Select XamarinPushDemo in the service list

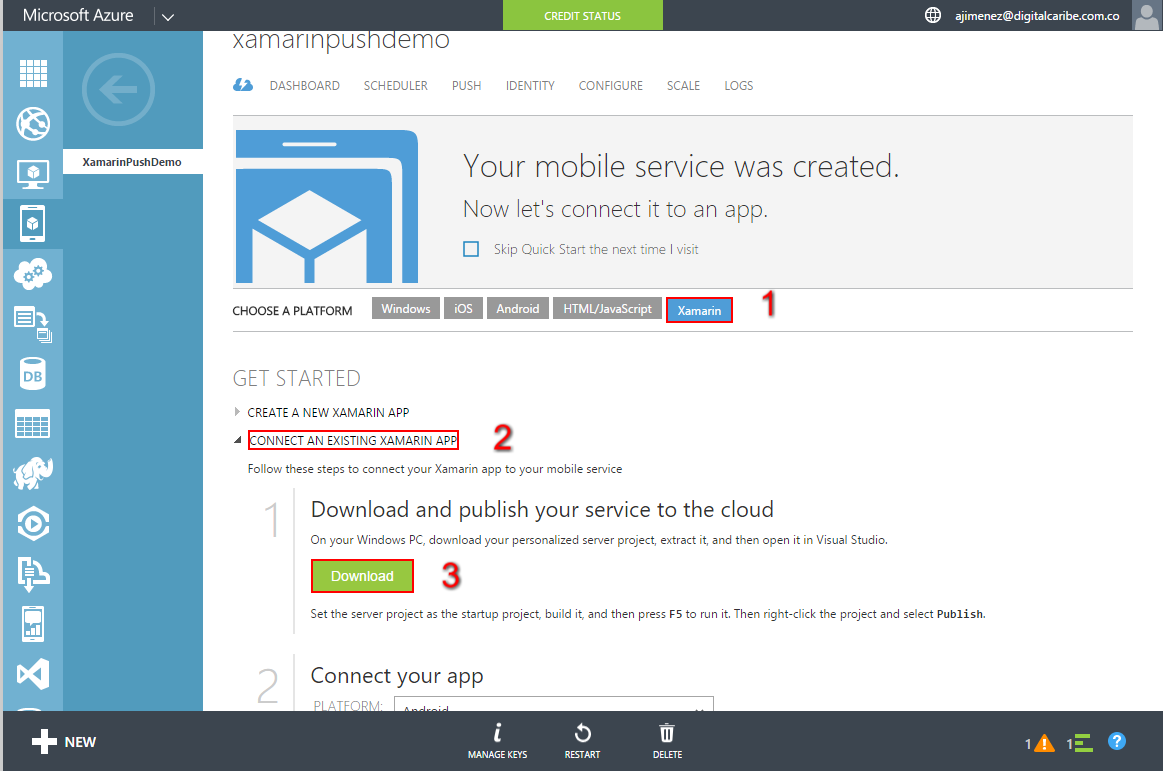click(x=132, y=162)
